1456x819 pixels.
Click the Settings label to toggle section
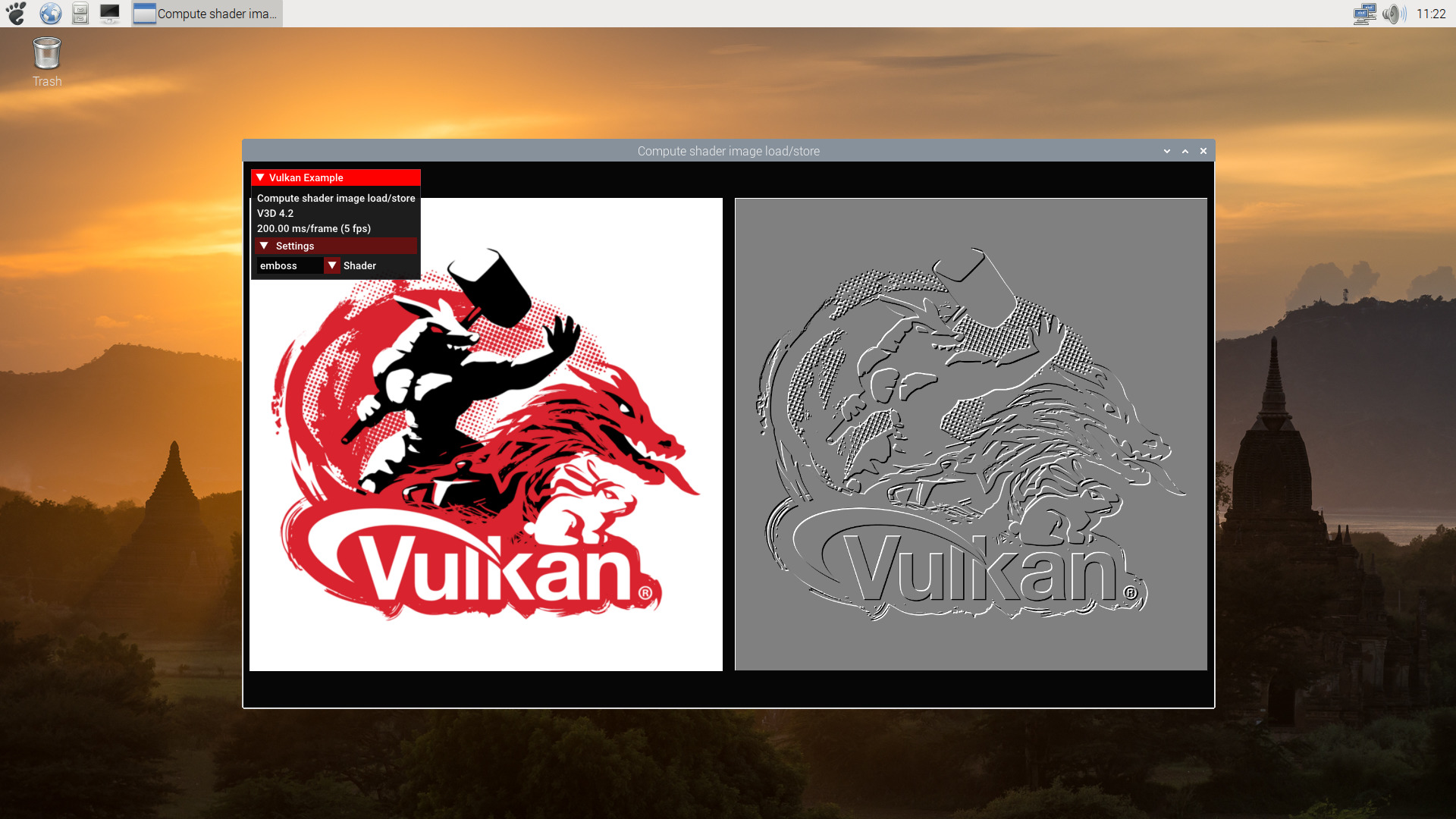point(295,245)
